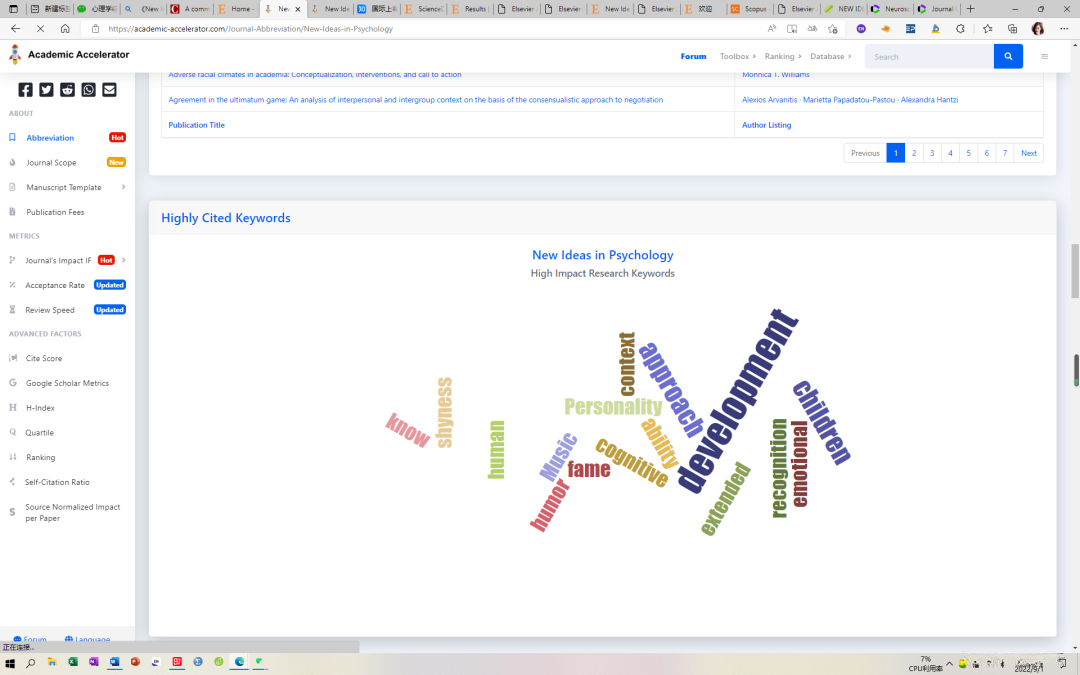Open Source Normalized Impact per Paper
Image resolution: width=1080 pixels, height=675 pixels.
72,512
